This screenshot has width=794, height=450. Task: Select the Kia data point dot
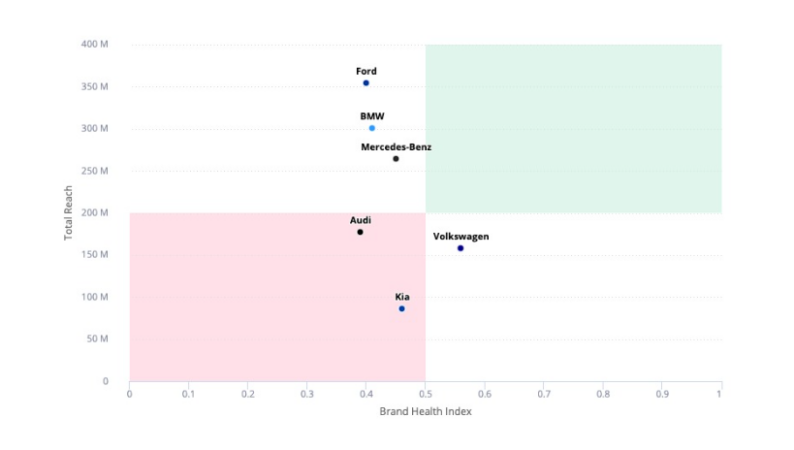coord(402,309)
